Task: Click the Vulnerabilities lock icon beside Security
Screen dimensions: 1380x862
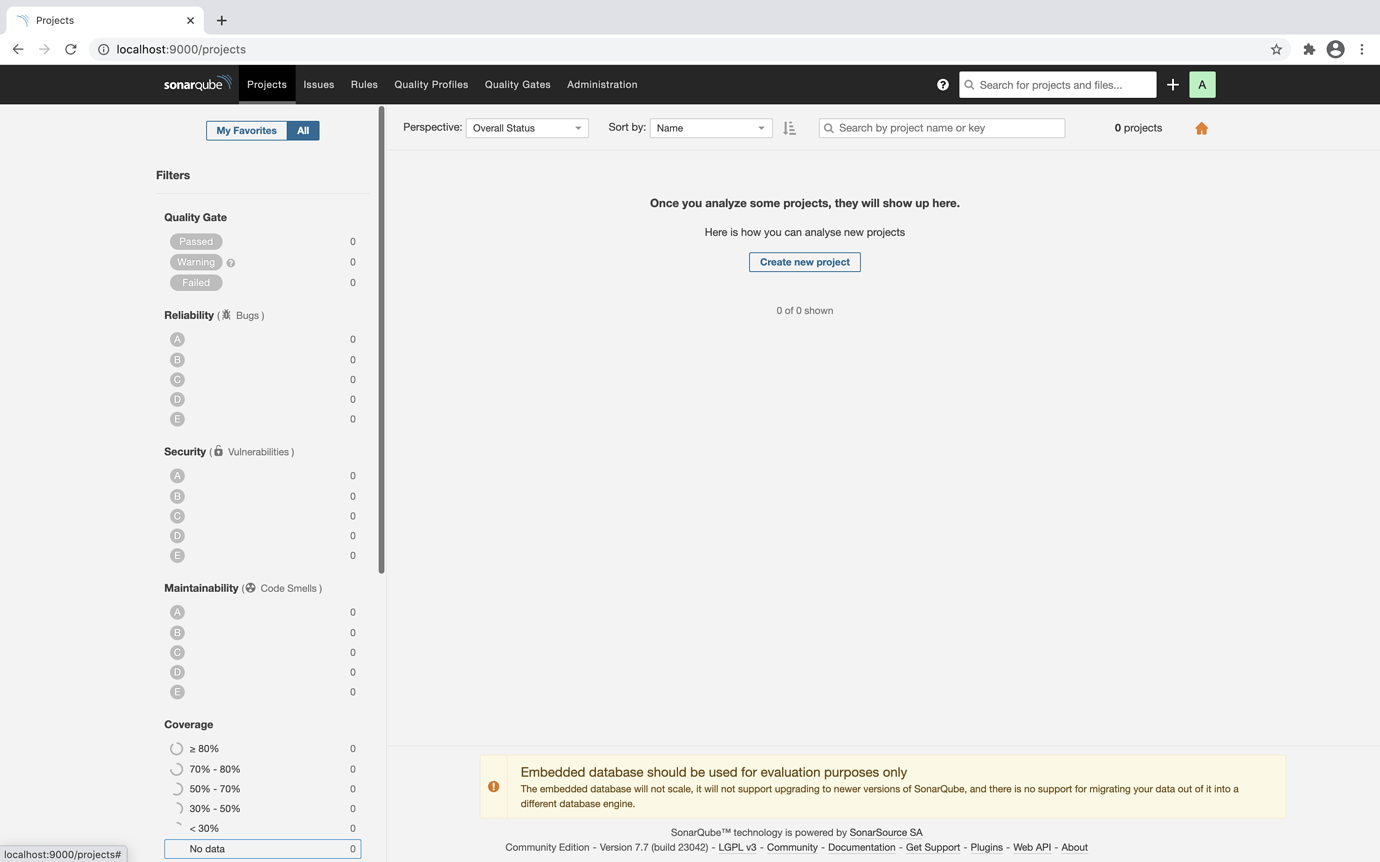Action: pos(217,451)
